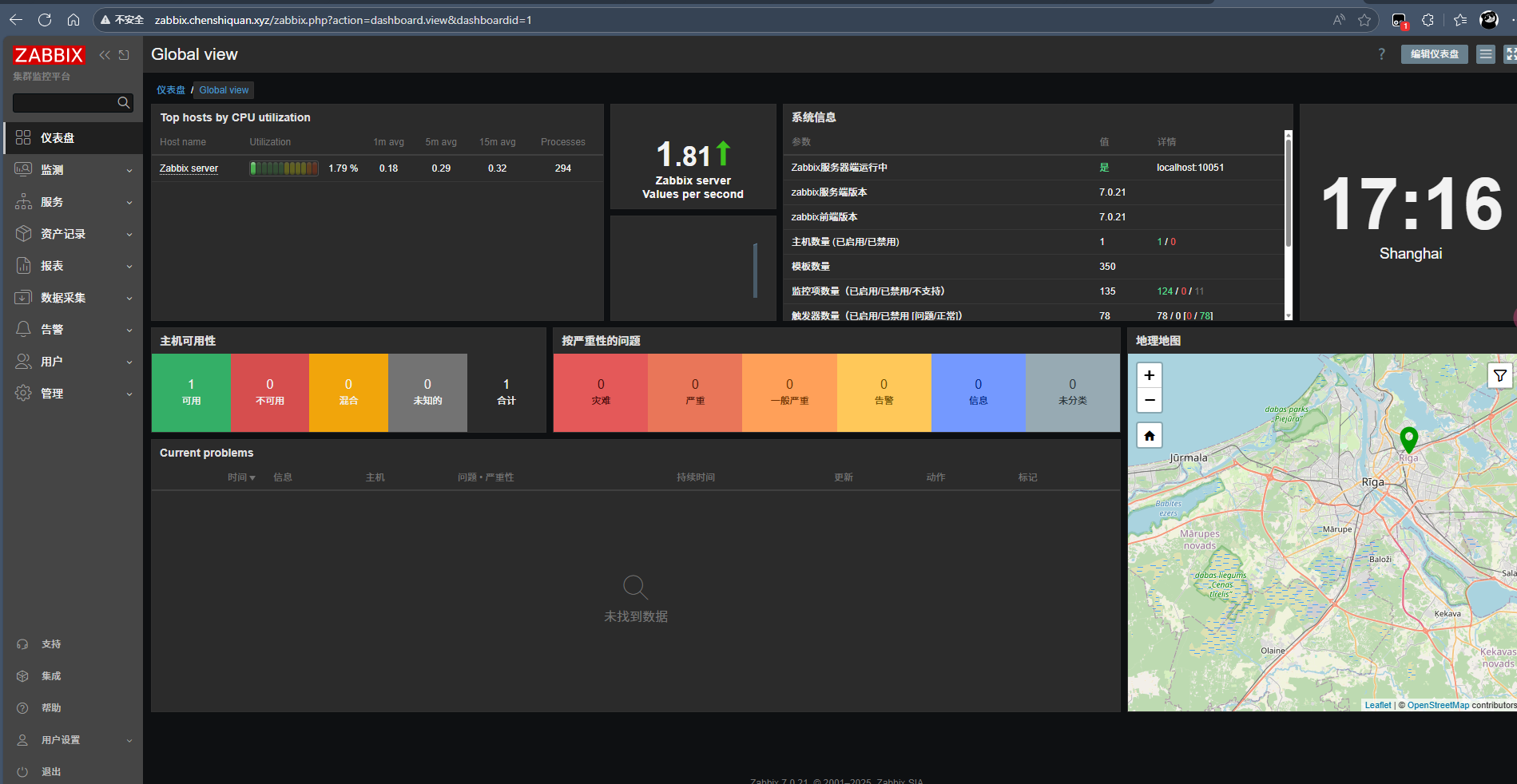Viewport: 1517px width, 784px height.
Task: Expand the 用户 menu chevron
Action: pyautogui.click(x=129, y=362)
